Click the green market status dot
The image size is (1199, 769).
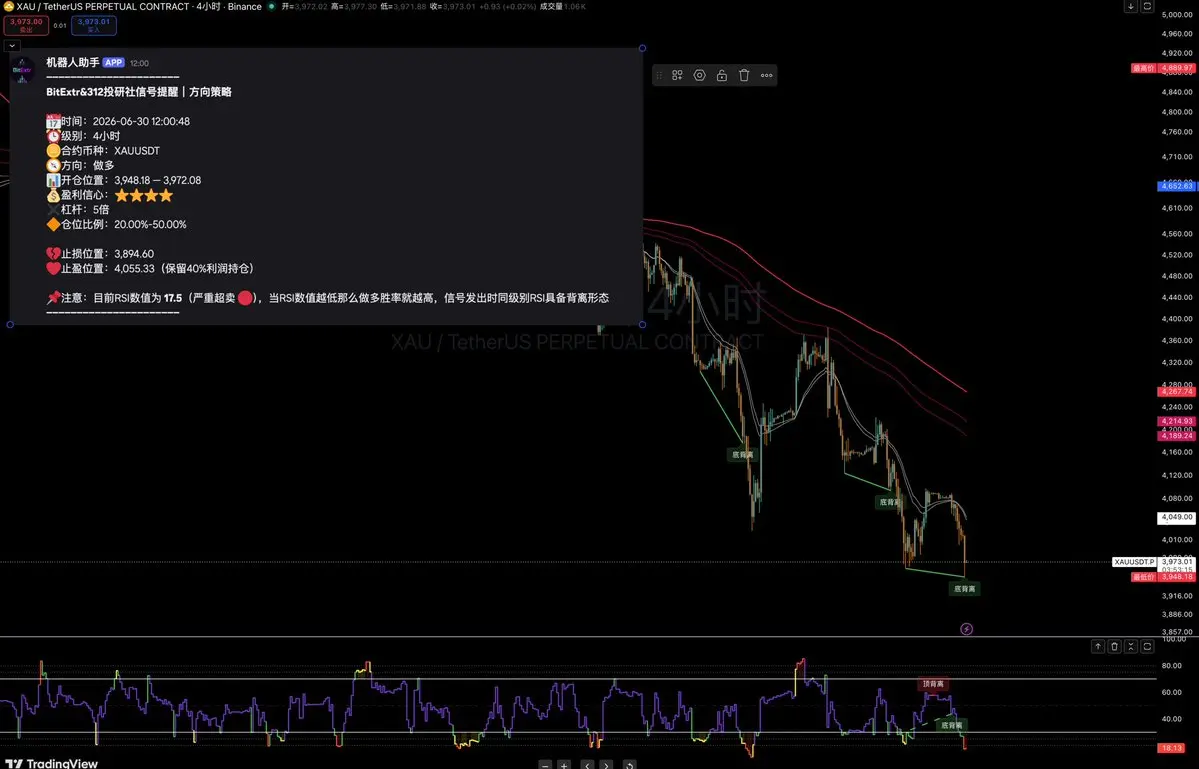click(x=271, y=6)
